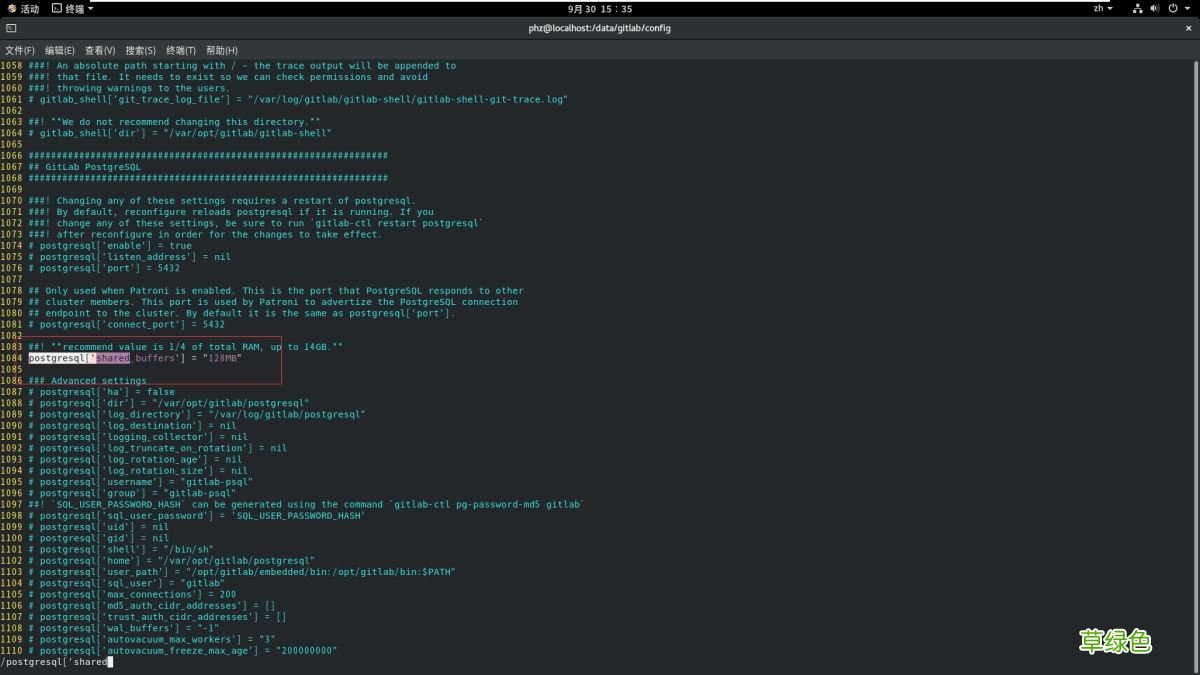
Task: Open the 查看(V) menu
Action: pyautogui.click(x=100, y=50)
